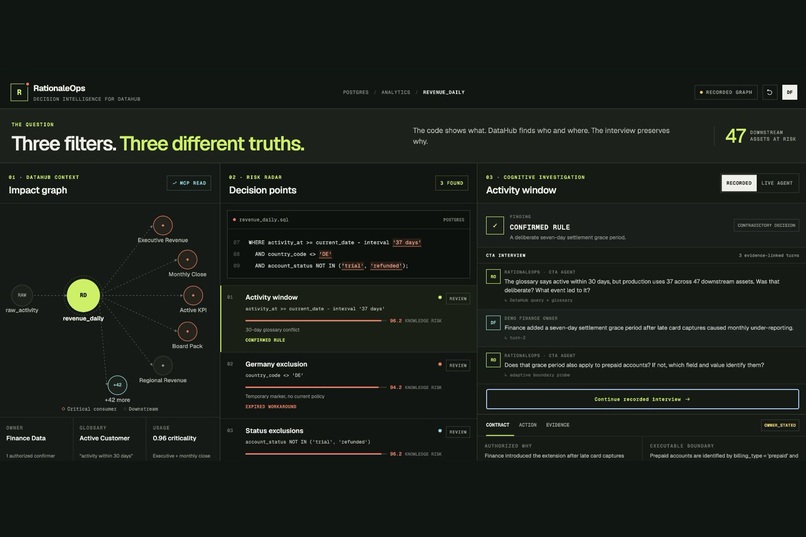Click the 0.96 criticality usage value
Viewport: 806px width, 537px height.
[x=174, y=438]
